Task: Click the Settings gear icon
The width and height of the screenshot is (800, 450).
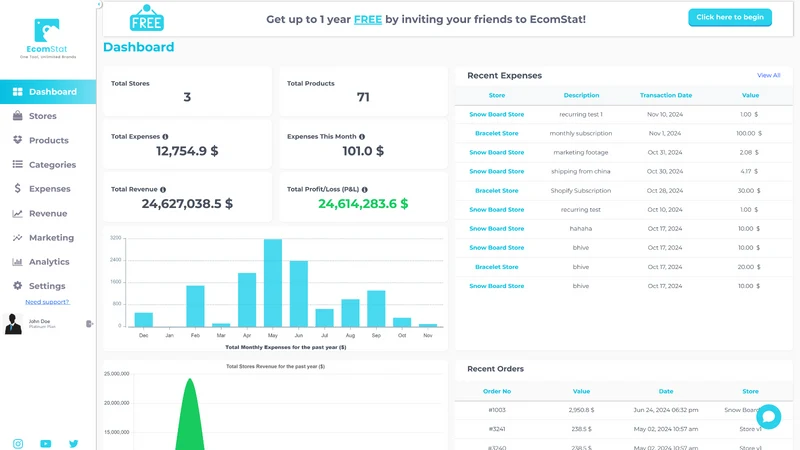Action: click(17, 286)
